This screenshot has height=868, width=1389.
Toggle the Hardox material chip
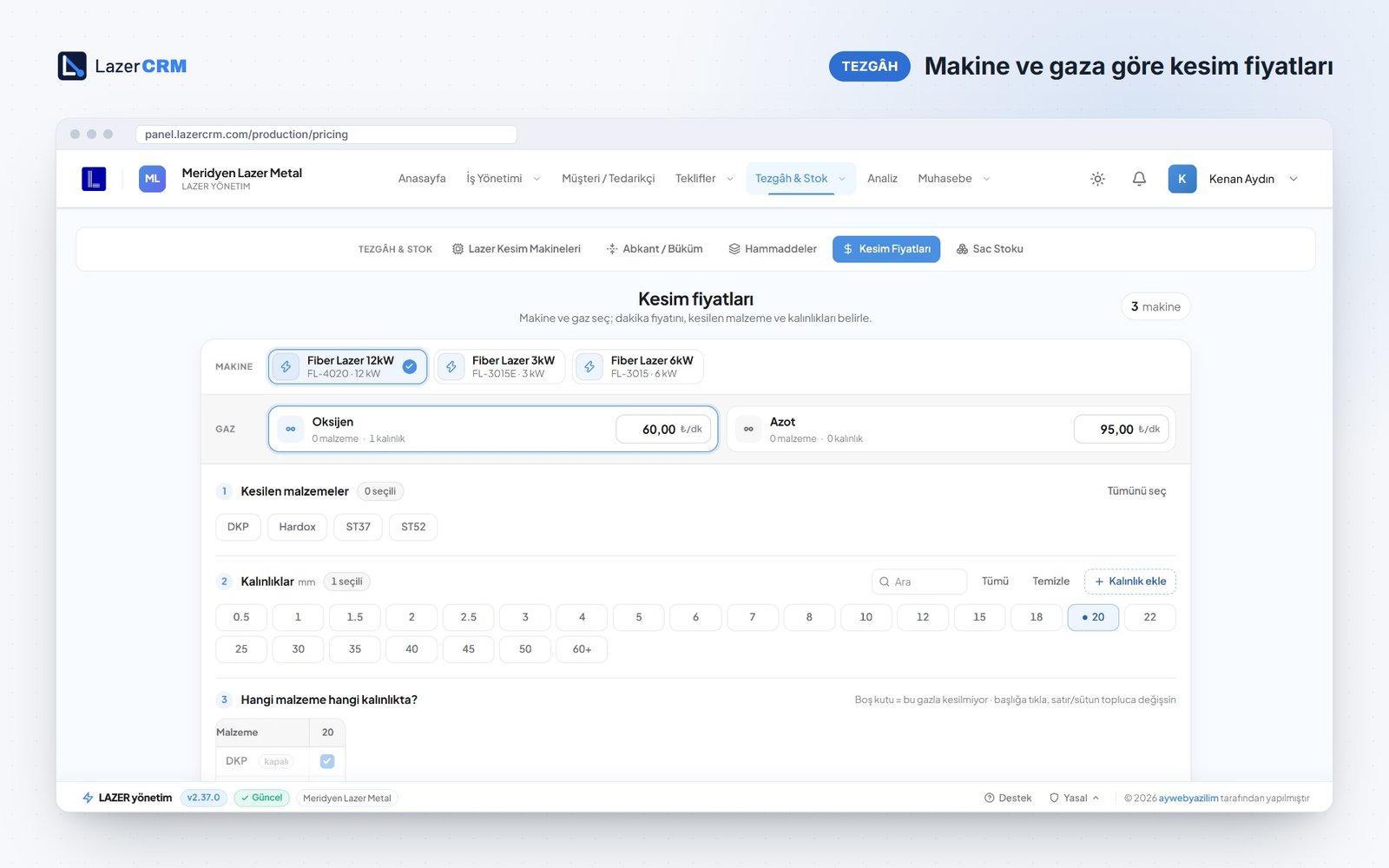tap(297, 527)
